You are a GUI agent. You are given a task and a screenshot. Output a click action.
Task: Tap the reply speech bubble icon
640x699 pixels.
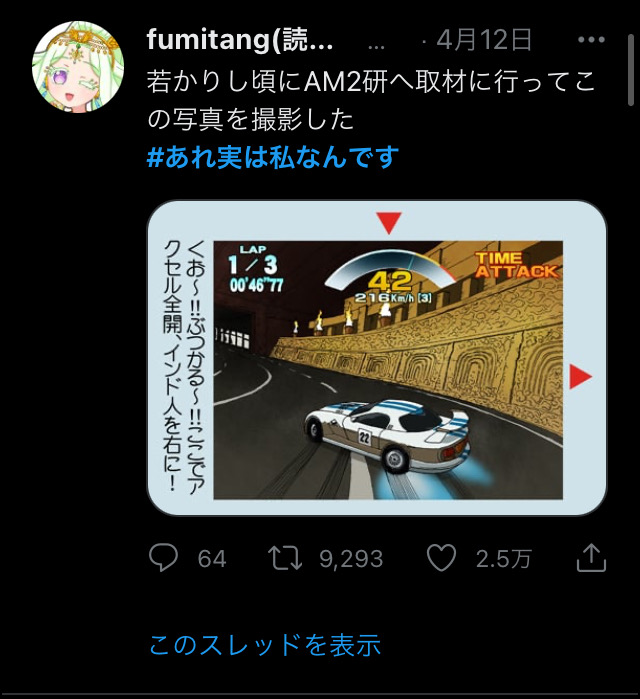coord(163,558)
